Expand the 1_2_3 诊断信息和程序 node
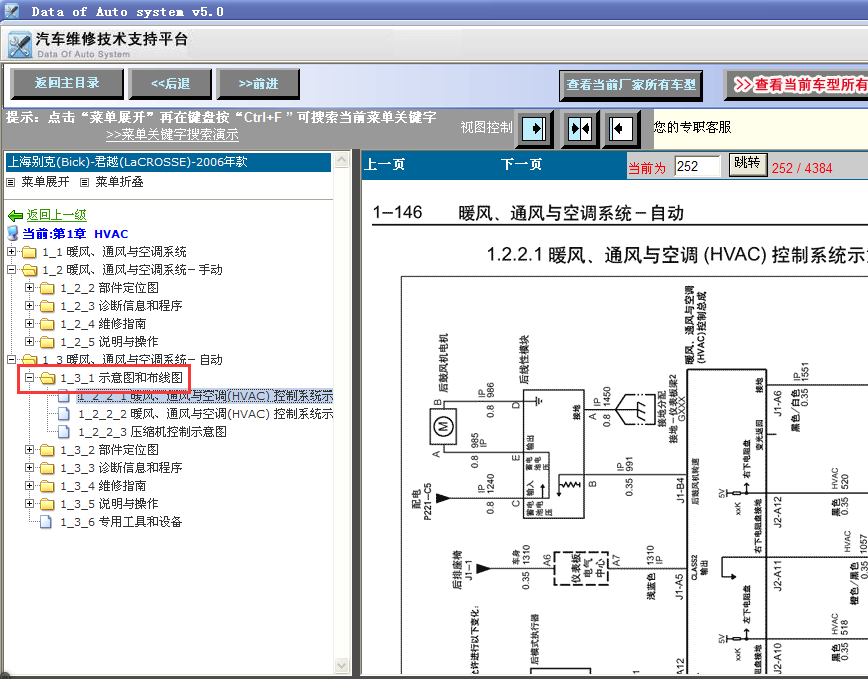Screen dimensions: 868x679 click(x=29, y=305)
